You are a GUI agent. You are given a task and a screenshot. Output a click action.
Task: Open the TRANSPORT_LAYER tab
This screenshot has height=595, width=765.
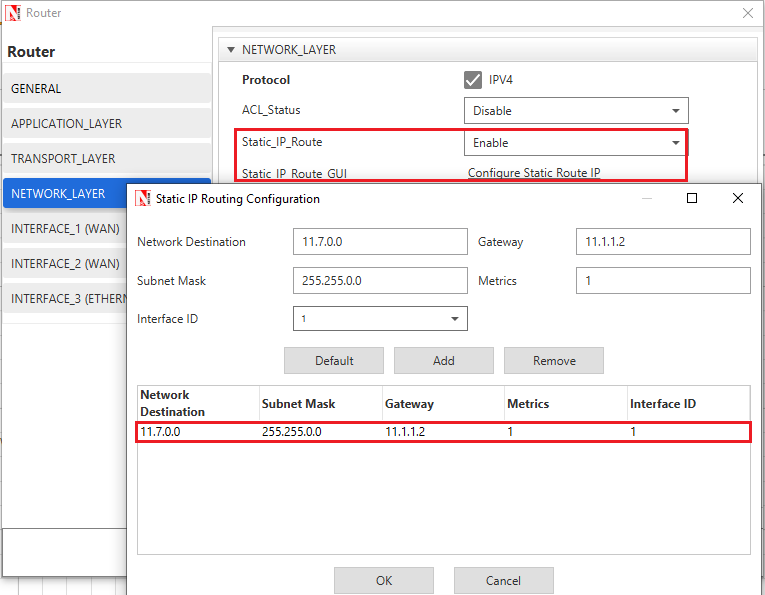click(x=106, y=159)
